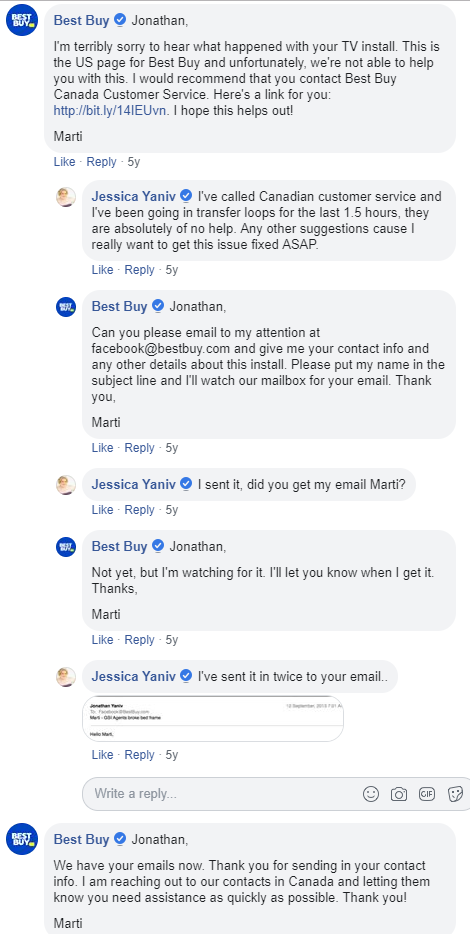The height and width of the screenshot is (934, 470).
Task: Click Best Buy logo avatar on top comment
Action: 22,20
